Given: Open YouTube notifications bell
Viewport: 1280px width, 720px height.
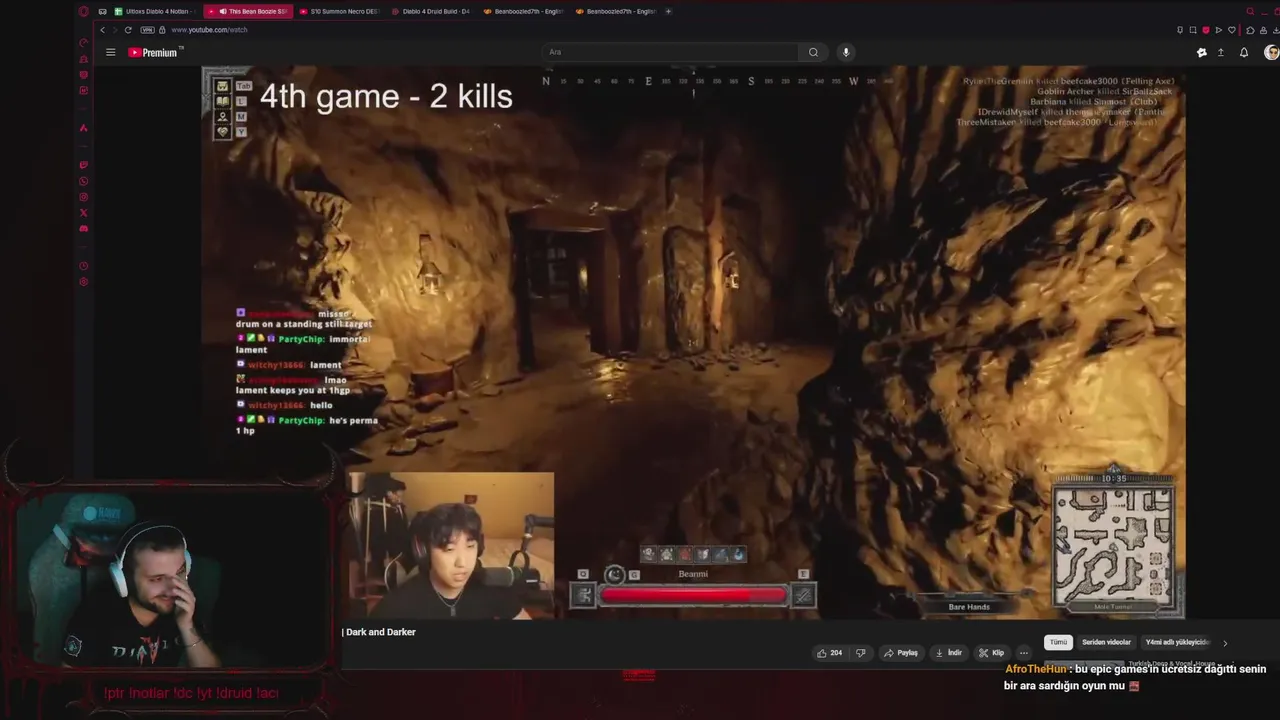Looking at the screenshot, I should [1244, 52].
